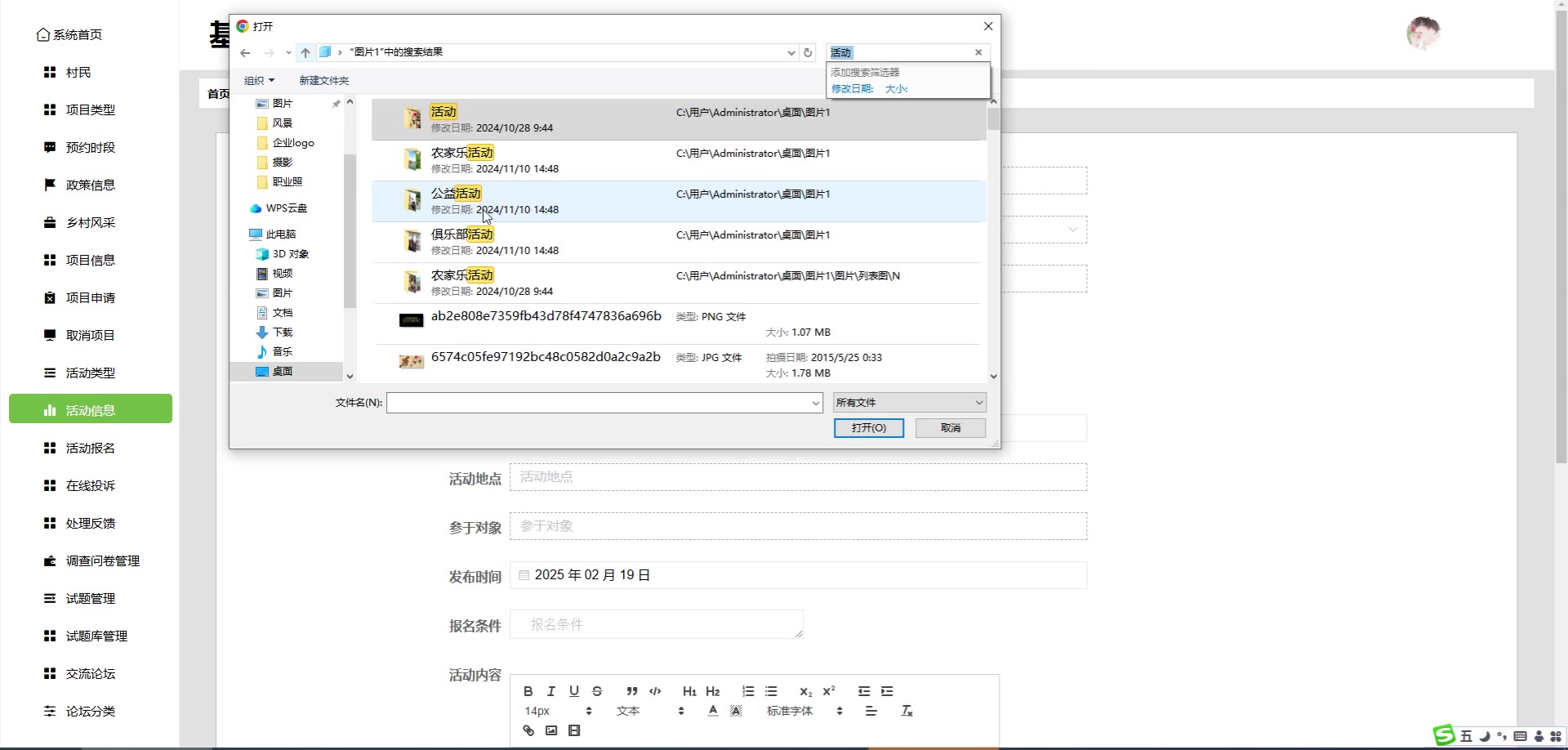Screen dimensions: 1568x750
Task: Toggle underline formatting in the editor
Action: [x=574, y=691]
